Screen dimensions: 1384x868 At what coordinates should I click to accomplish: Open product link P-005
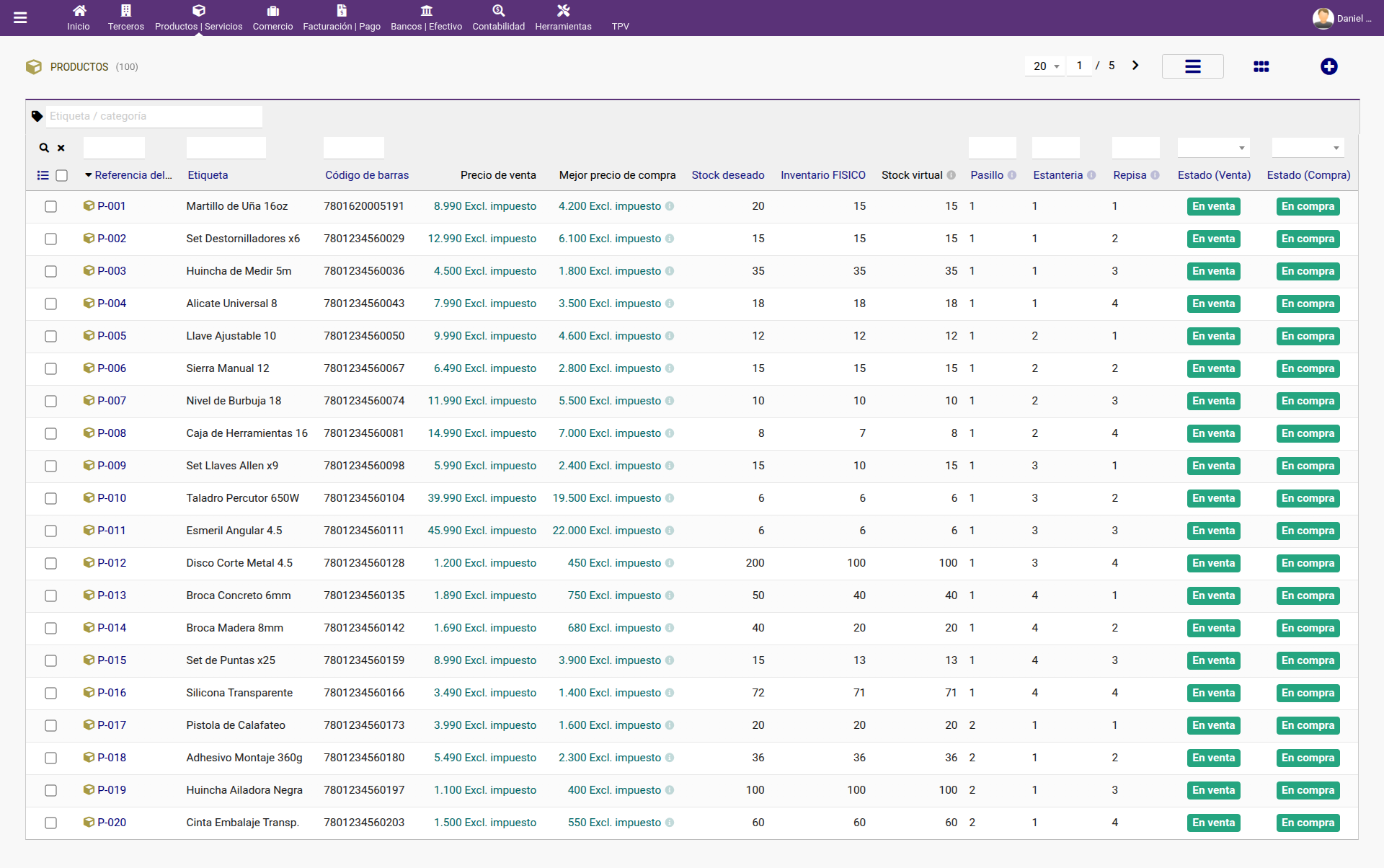(112, 336)
